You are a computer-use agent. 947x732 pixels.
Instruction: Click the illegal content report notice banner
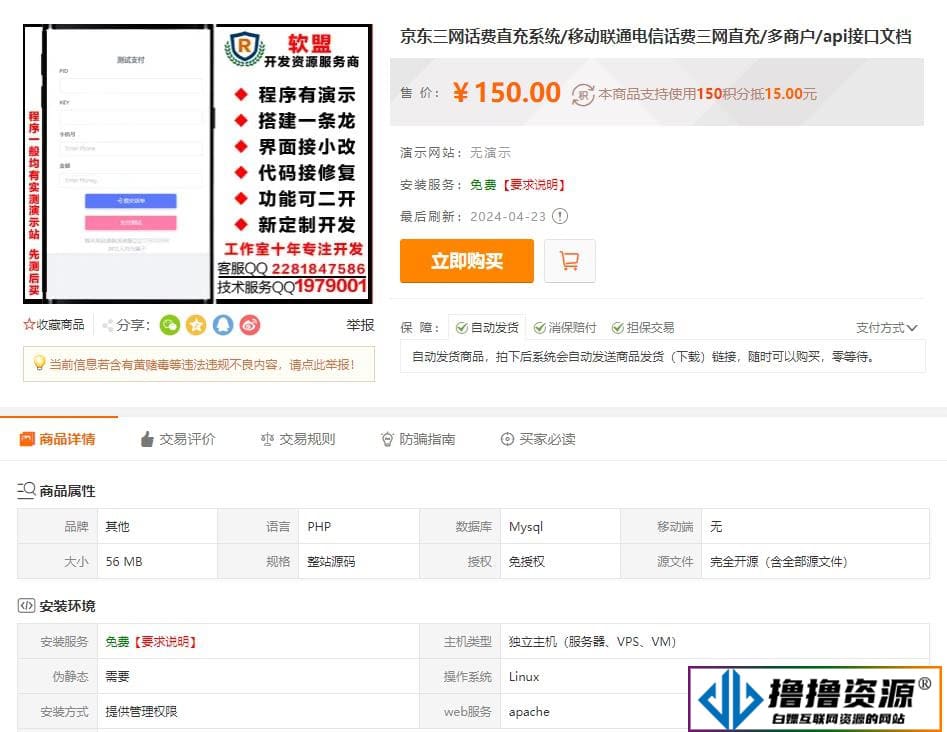(x=199, y=364)
